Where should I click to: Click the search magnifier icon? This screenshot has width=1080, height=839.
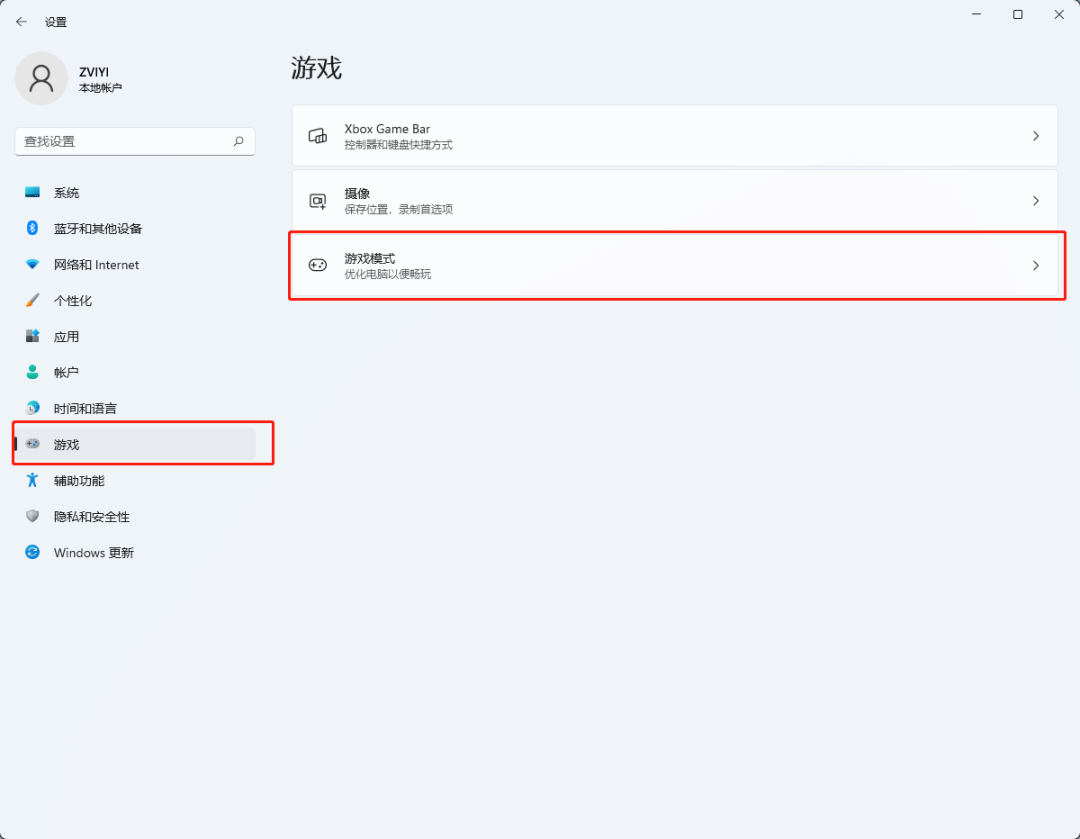pyautogui.click(x=239, y=141)
